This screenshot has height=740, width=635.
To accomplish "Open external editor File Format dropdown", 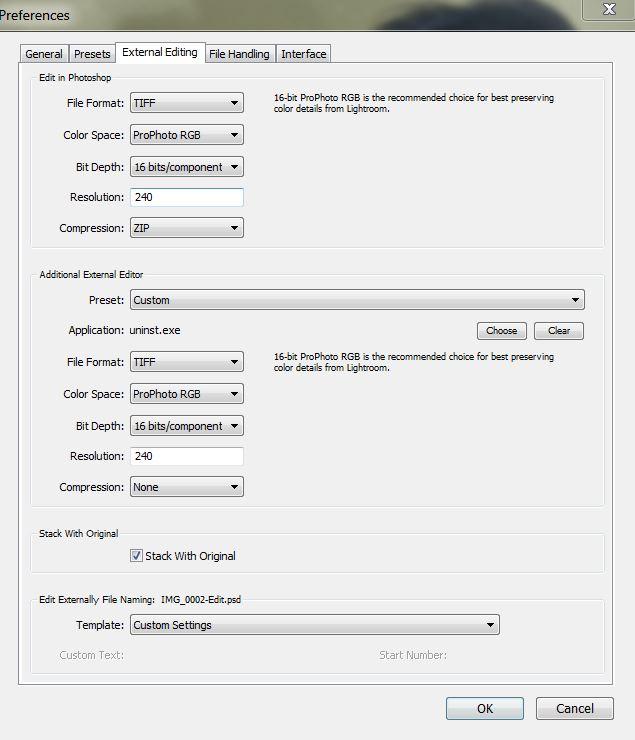I will pyautogui.click(x=187, y=362).
